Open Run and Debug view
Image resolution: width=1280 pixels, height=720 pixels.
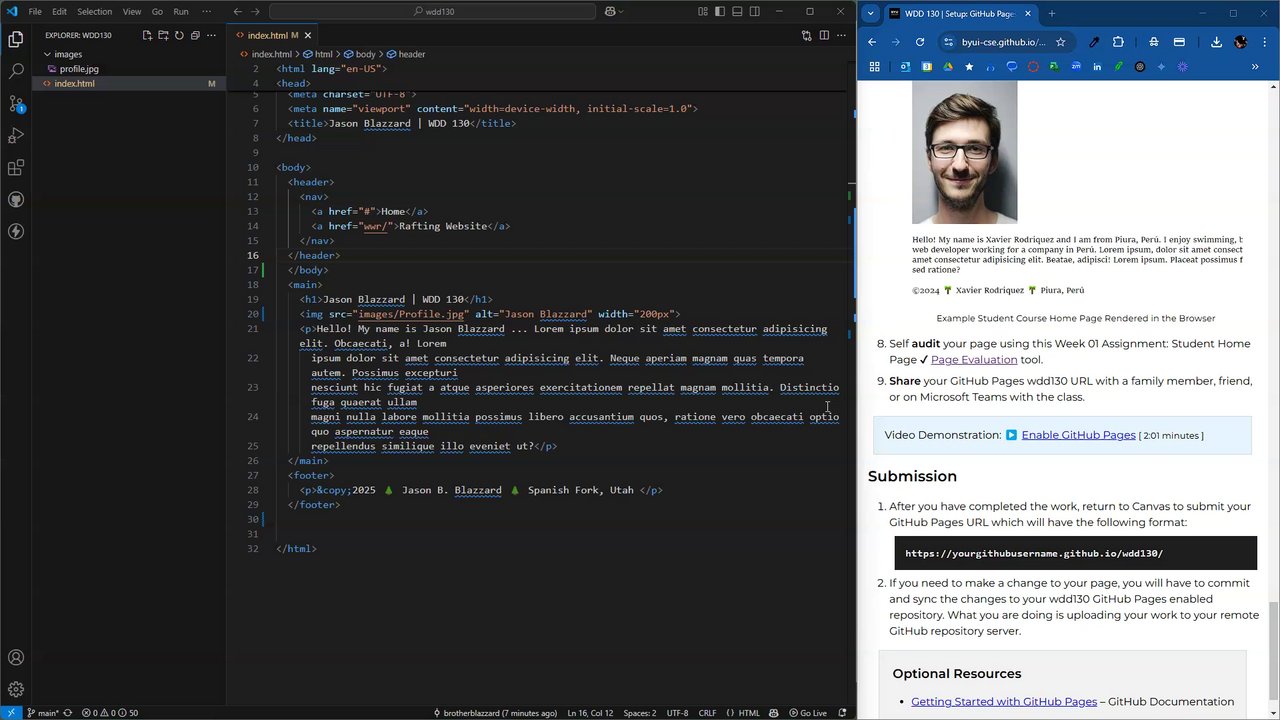pyautogui.click(x=16, y=136)
